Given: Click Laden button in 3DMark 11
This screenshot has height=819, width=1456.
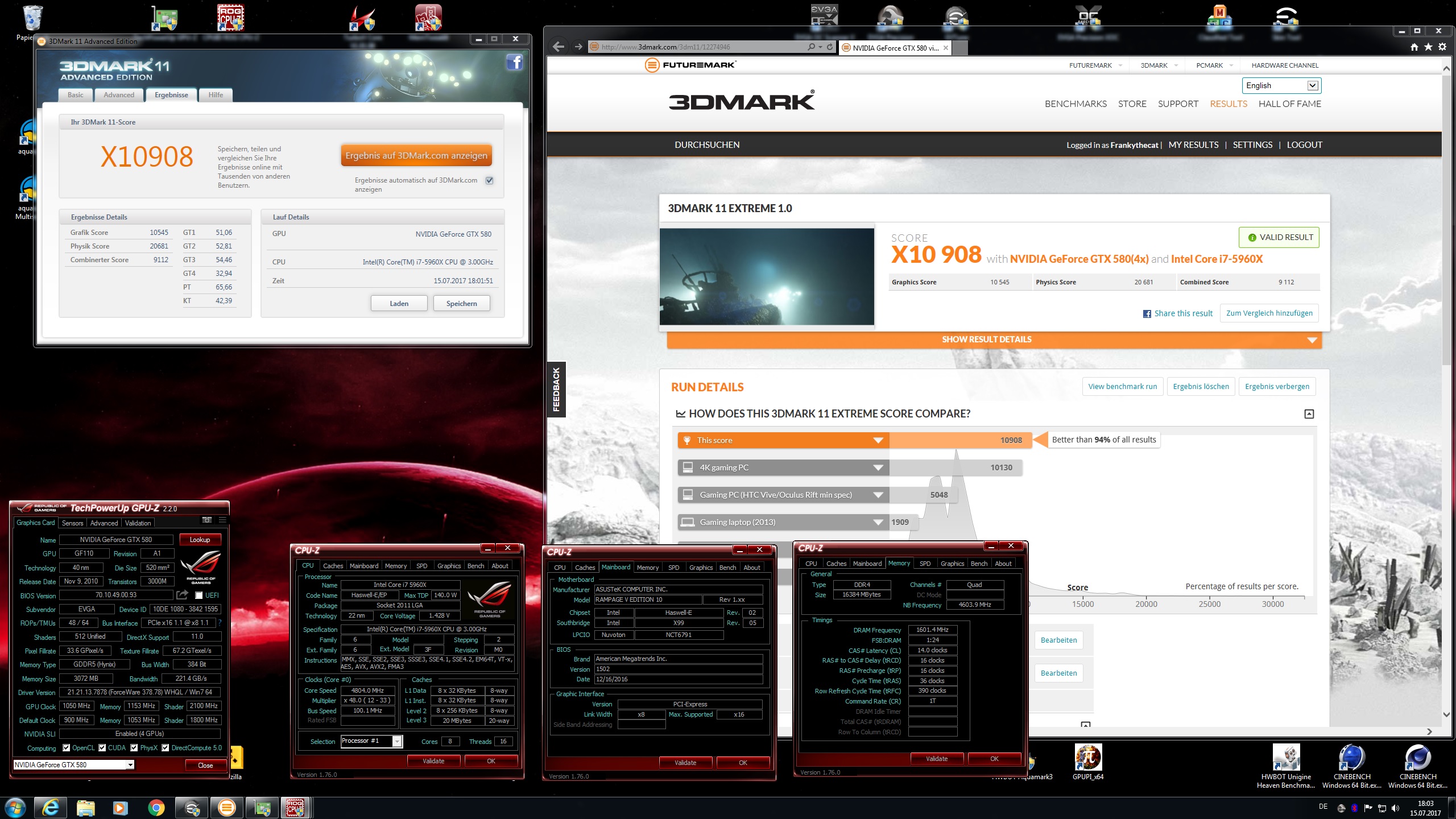Looking at the screenshot, I should (x=399, y=303).
